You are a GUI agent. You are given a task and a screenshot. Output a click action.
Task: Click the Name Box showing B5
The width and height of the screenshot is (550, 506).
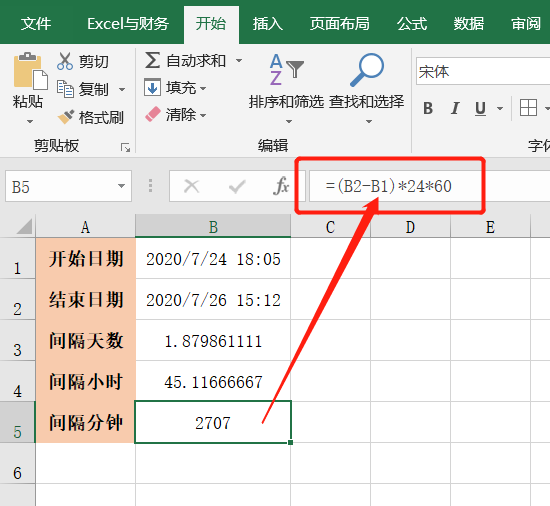click(x=68, y=186)
